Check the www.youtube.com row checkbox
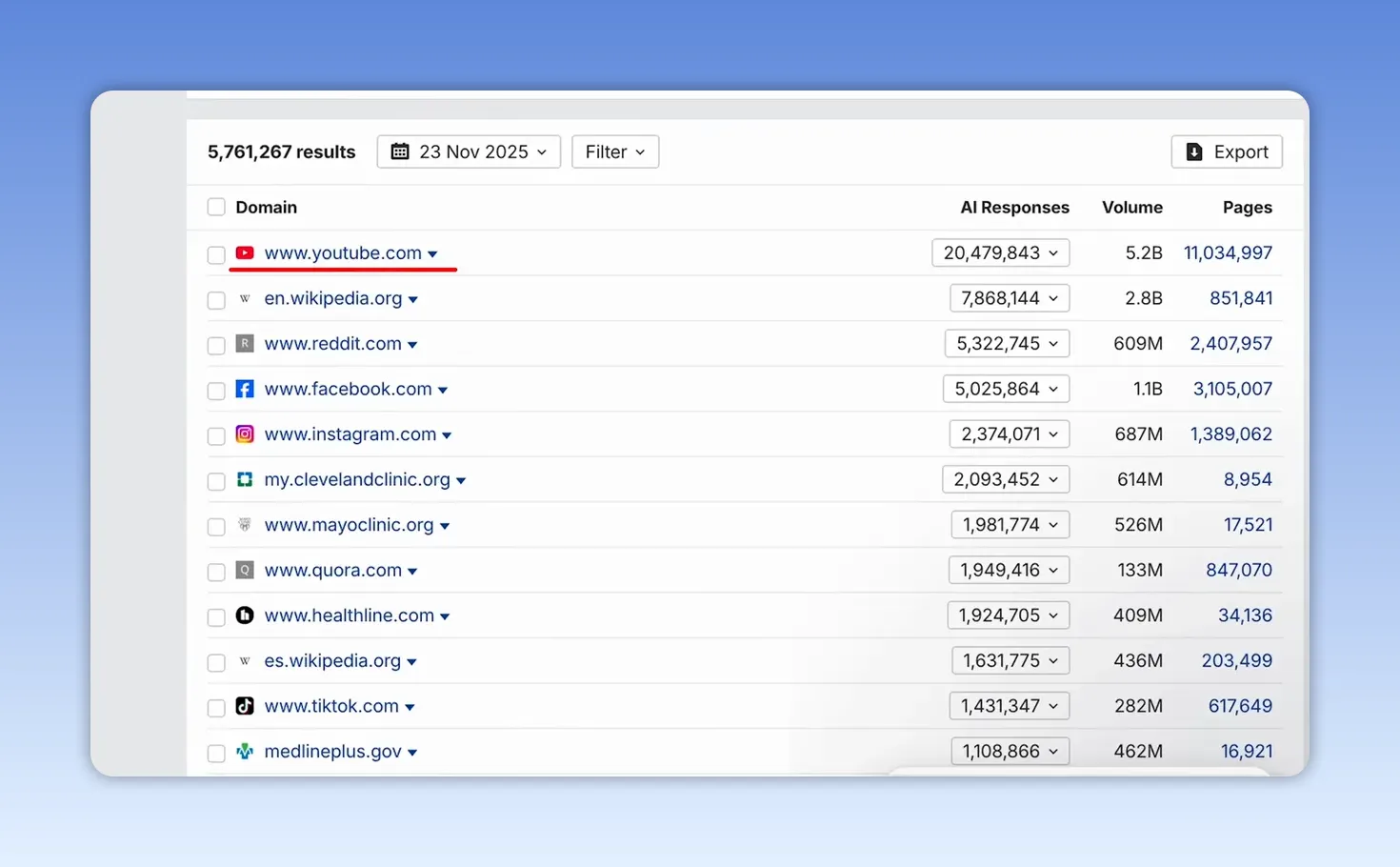This screenshot has width=1400, height=867. pos(216,254)
